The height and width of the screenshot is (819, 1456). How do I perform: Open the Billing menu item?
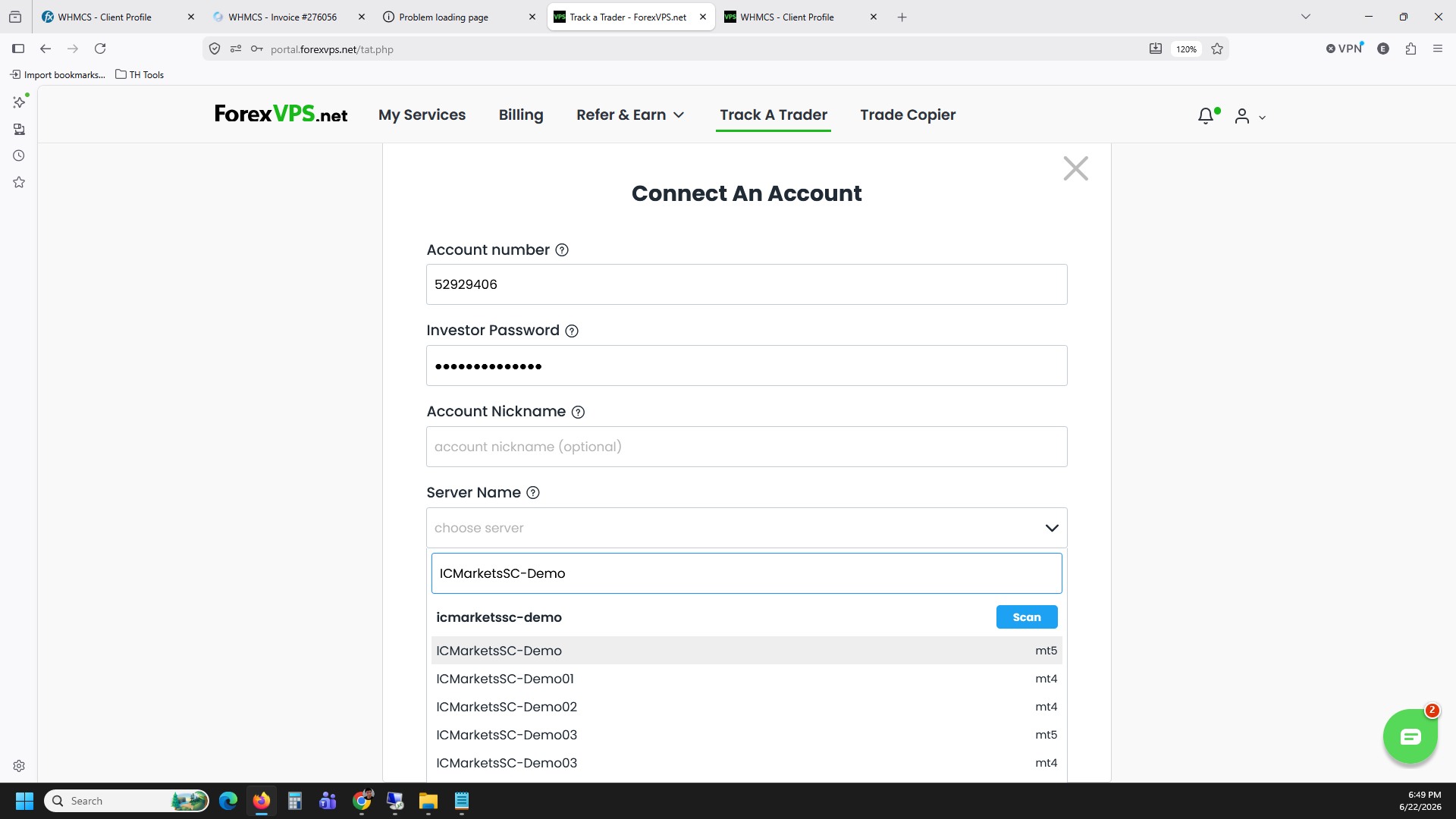click(x=521, y=115)
